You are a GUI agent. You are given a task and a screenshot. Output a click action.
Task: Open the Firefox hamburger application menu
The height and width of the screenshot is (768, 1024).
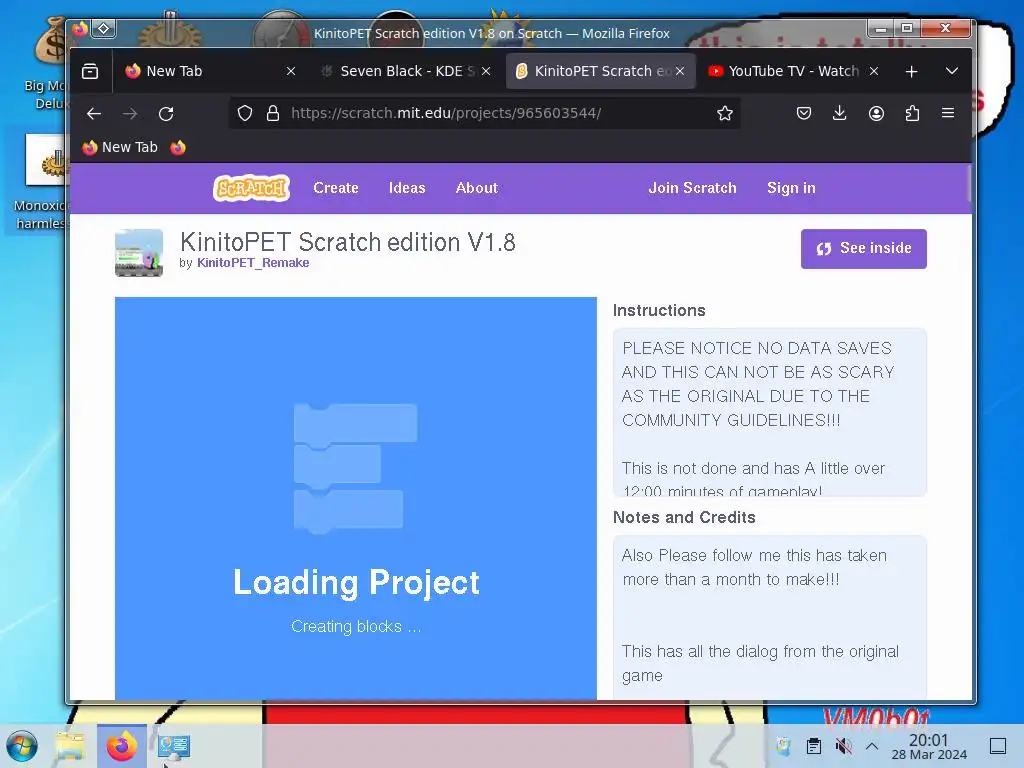[x=948, y=114]
